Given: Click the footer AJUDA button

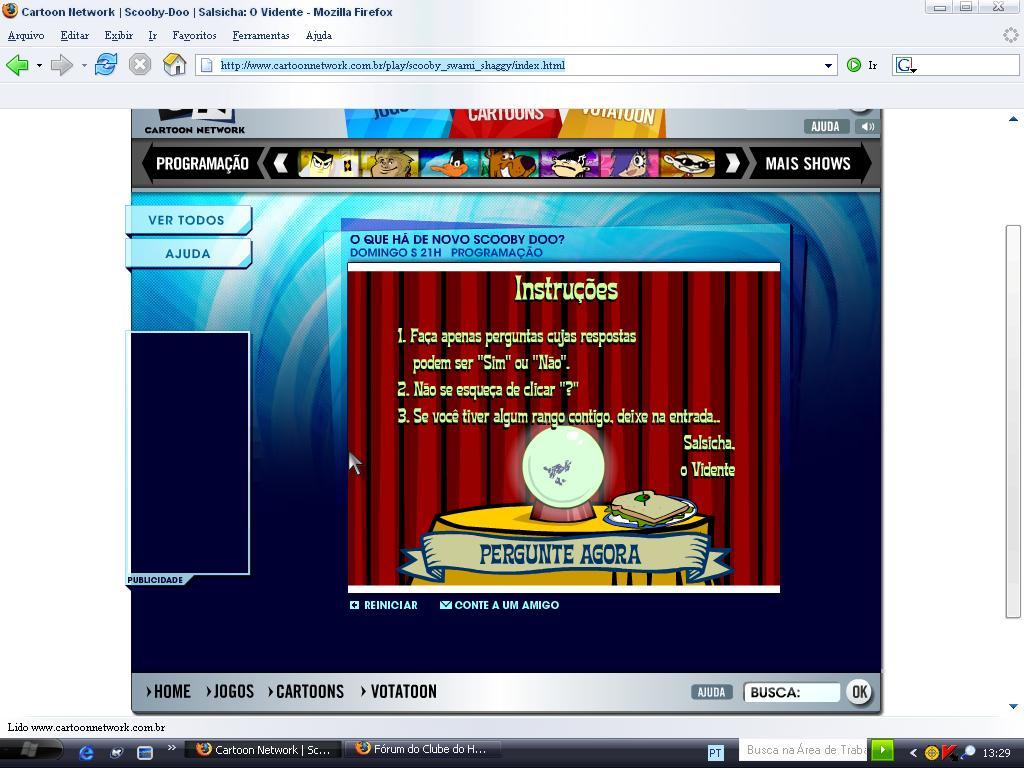Looking at the screenshot, I should [x=712, y=692].
